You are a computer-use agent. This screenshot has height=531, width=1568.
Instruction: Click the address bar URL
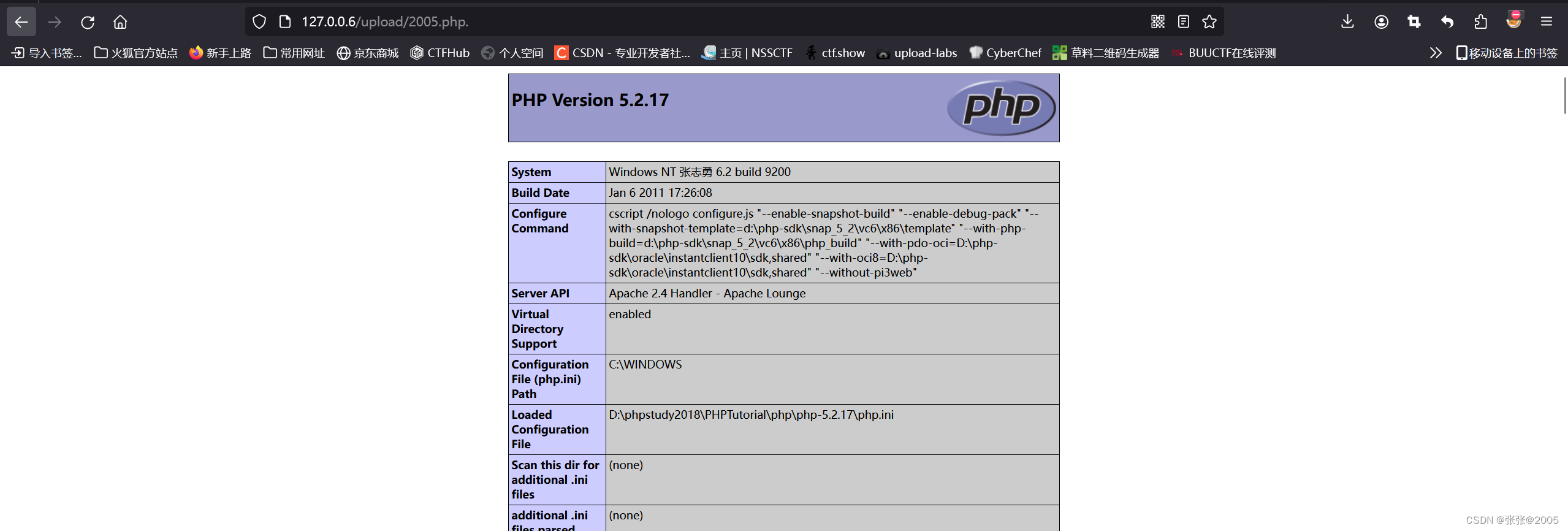385,22
